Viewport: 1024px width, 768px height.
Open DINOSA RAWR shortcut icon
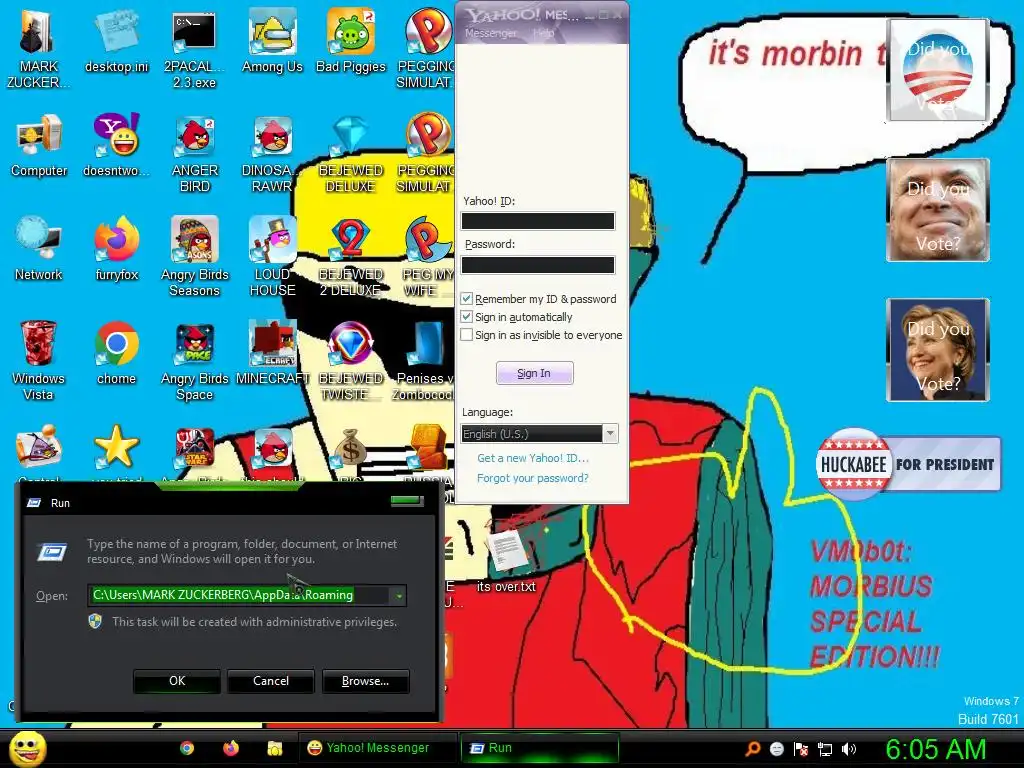click(x=272, y=153)
